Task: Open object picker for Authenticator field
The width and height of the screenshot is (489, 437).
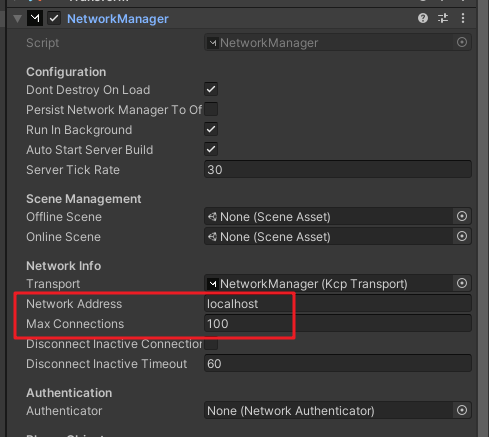Action: [462, 410]
